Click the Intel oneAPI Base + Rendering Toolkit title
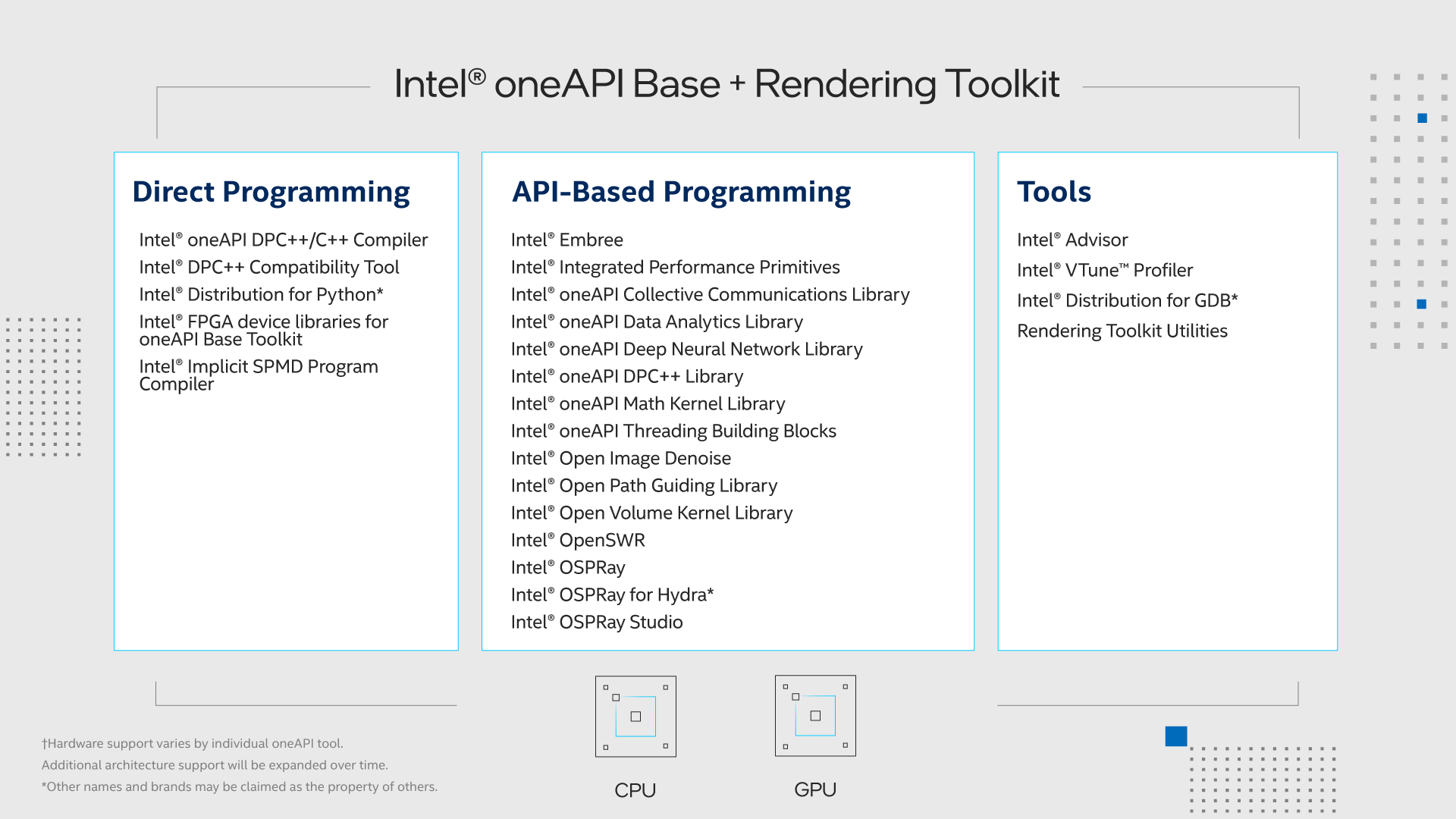Screen dimensions: 1456x819 tap(726, 83)
